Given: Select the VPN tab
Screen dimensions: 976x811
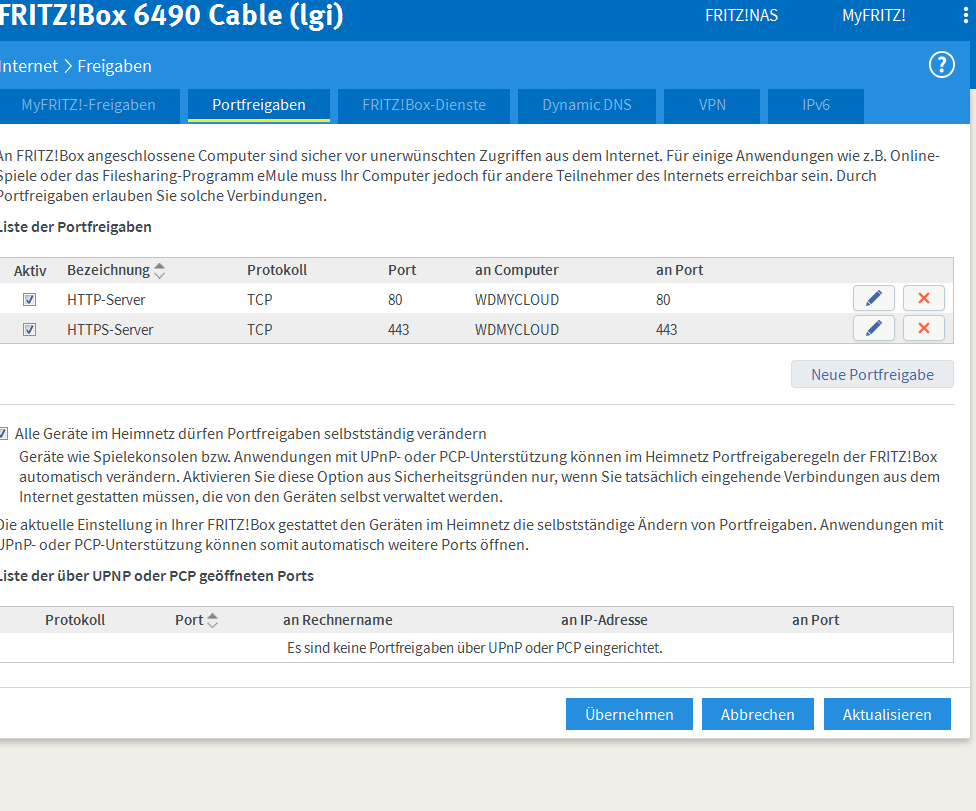Looking at the screenshot, I should click(712, 105).
